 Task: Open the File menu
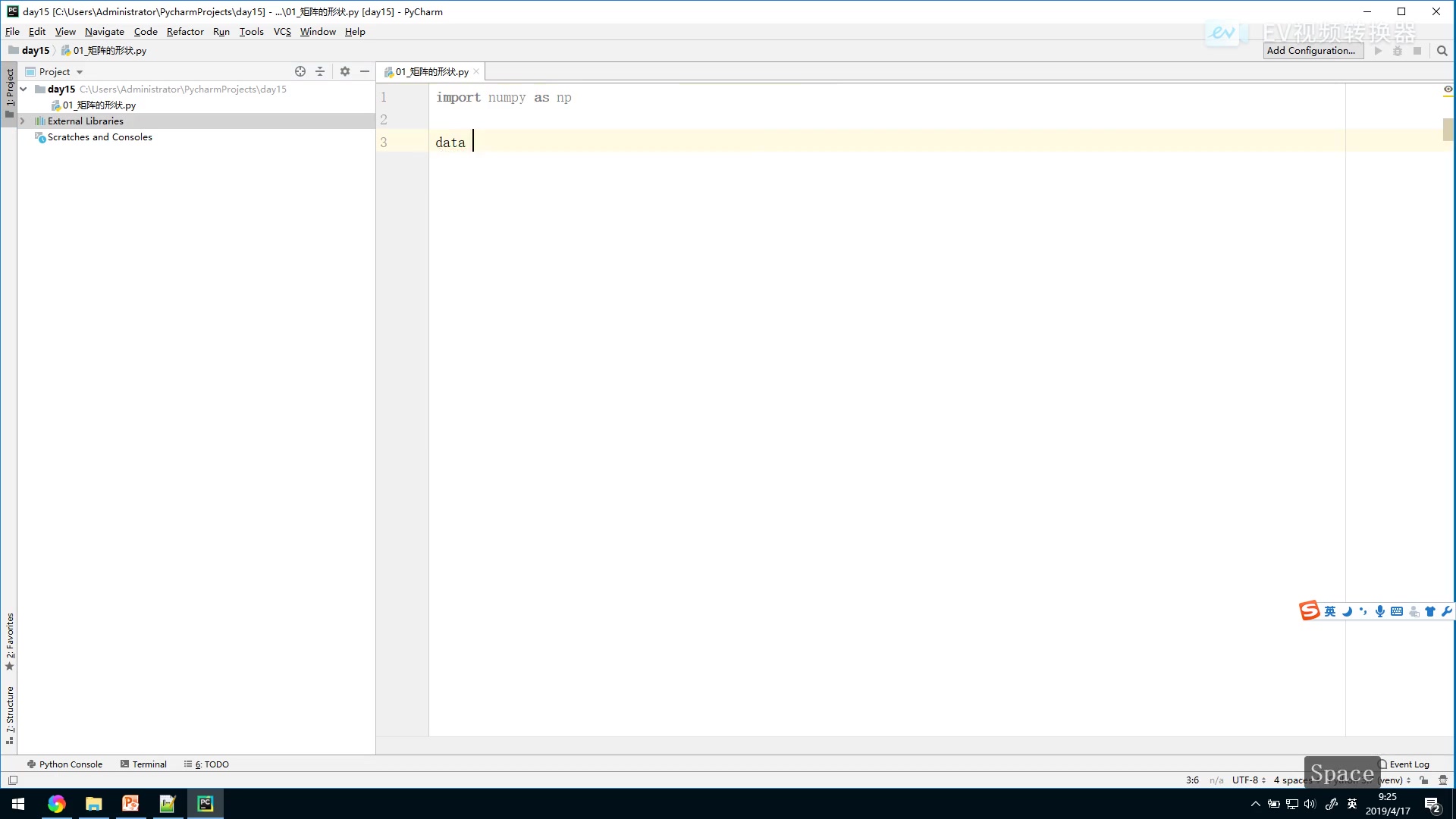(x=12, y=31)
